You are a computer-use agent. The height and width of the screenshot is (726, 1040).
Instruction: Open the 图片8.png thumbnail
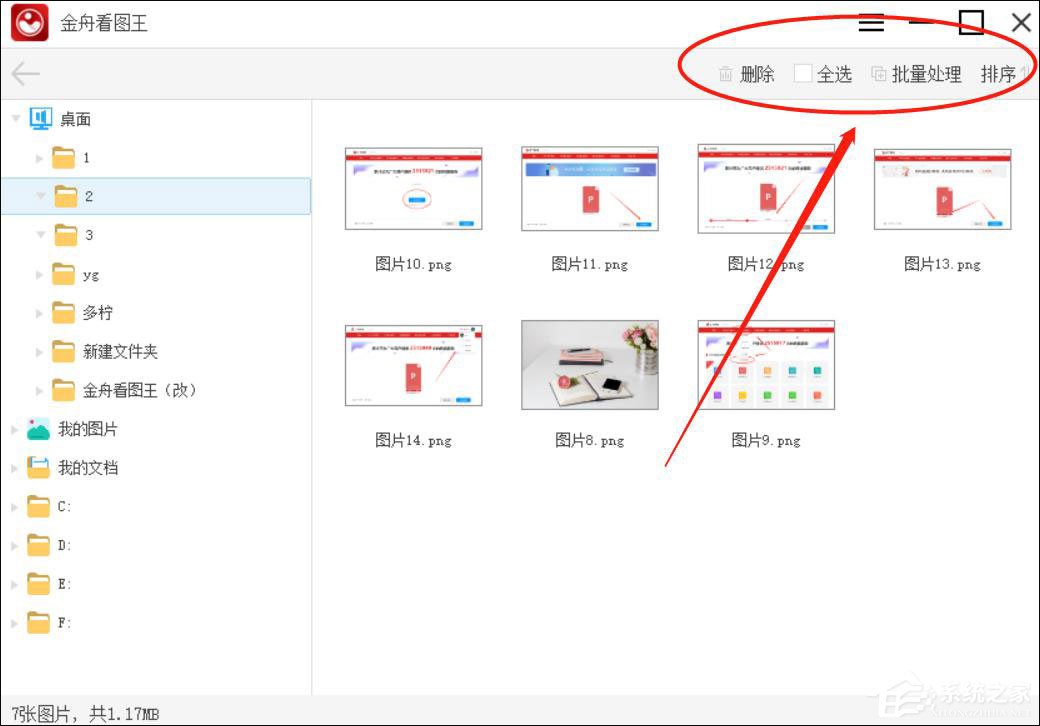589,365
